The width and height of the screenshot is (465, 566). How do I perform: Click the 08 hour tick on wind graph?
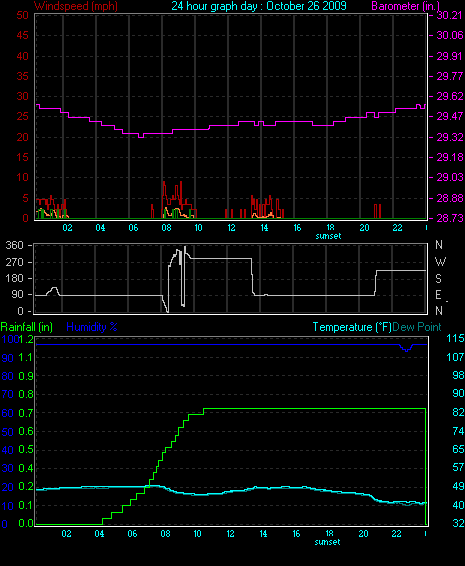coord(166,228)
